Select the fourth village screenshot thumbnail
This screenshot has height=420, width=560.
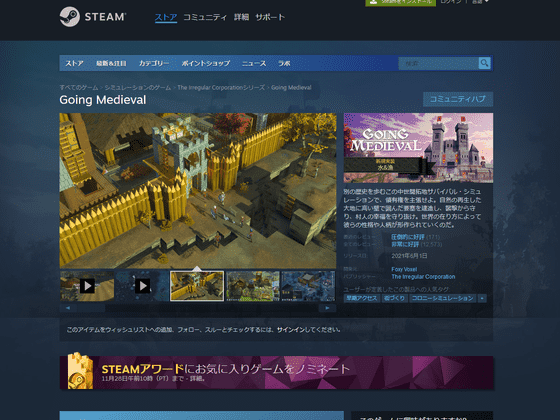coord(252,286)
